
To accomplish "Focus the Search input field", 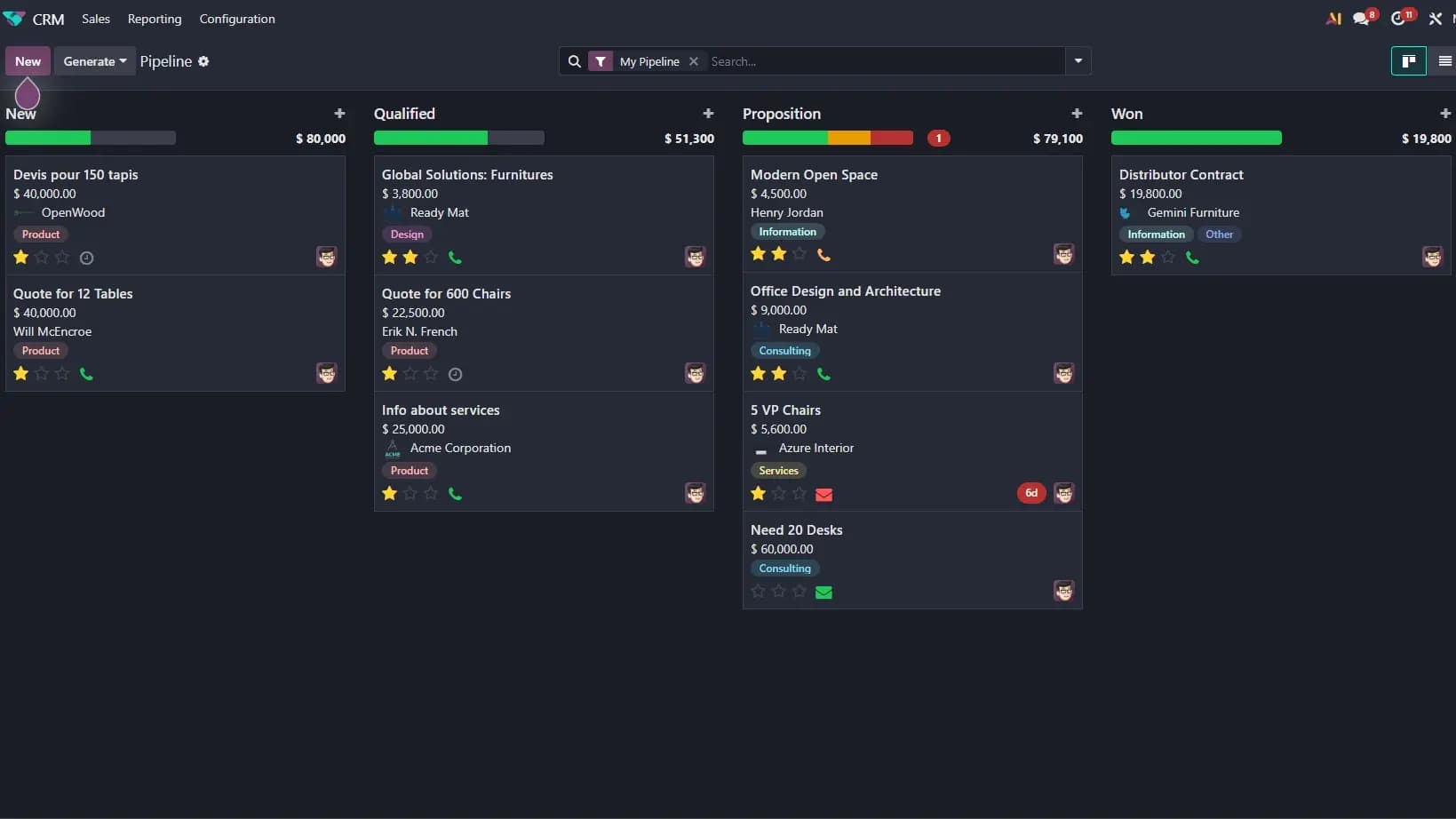I will tap(884, 61).
